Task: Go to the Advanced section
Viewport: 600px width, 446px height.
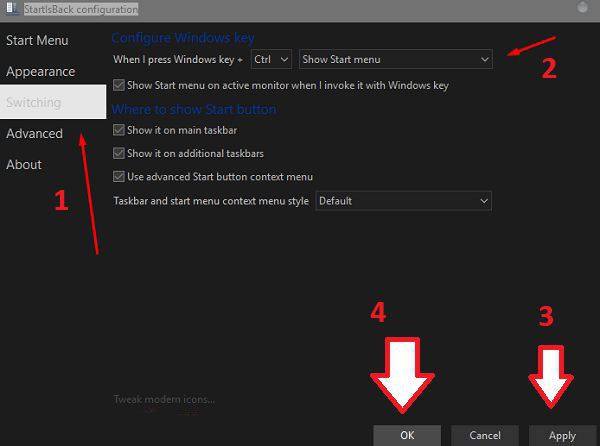Action: click(x=34, y=133)
